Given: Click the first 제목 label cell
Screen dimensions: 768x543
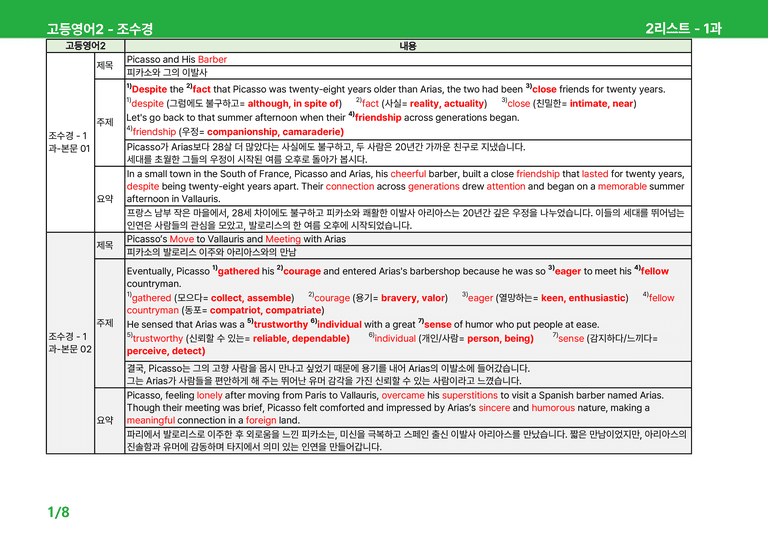Looking at the screenshot, I should click(x=109, y=66).
